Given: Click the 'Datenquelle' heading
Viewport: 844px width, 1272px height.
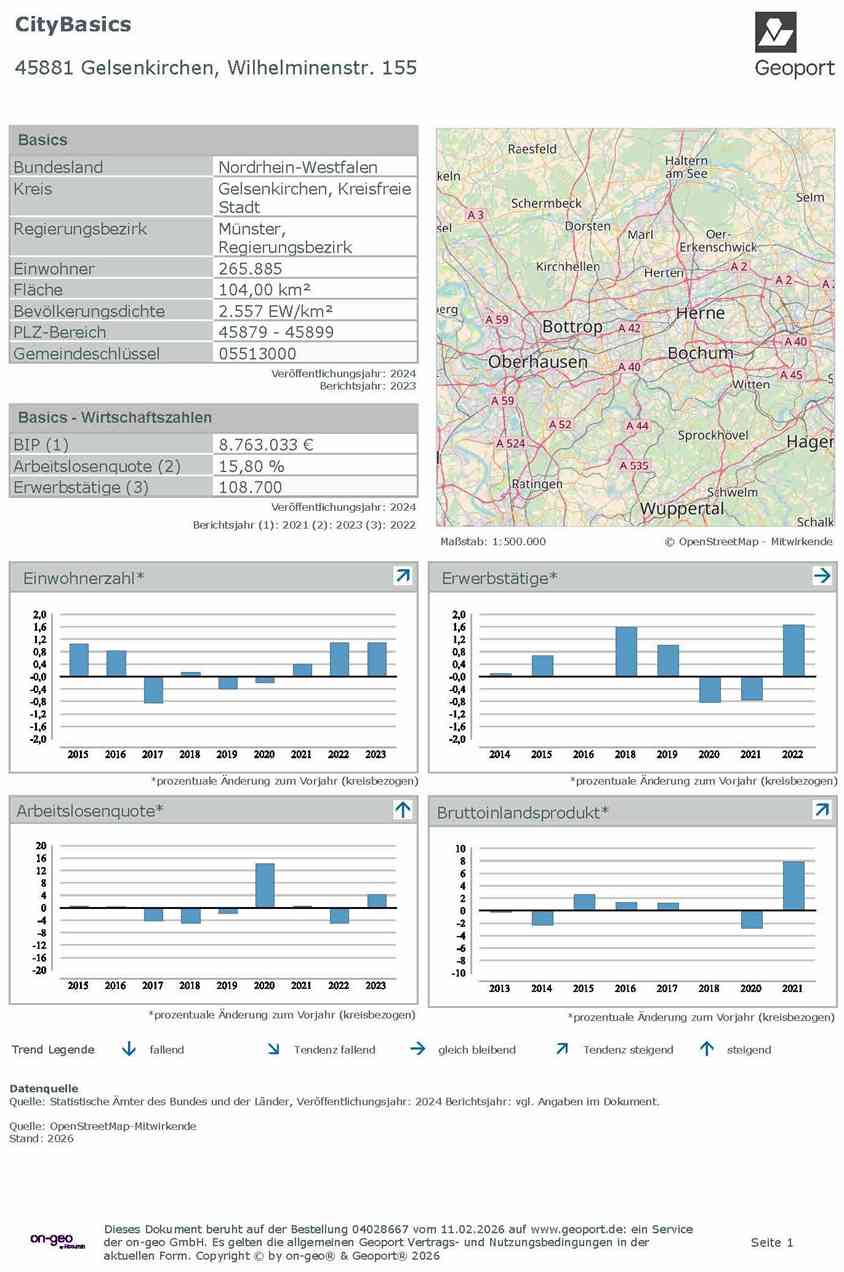Looking at the screenshot, I should tap(43, 1088).
